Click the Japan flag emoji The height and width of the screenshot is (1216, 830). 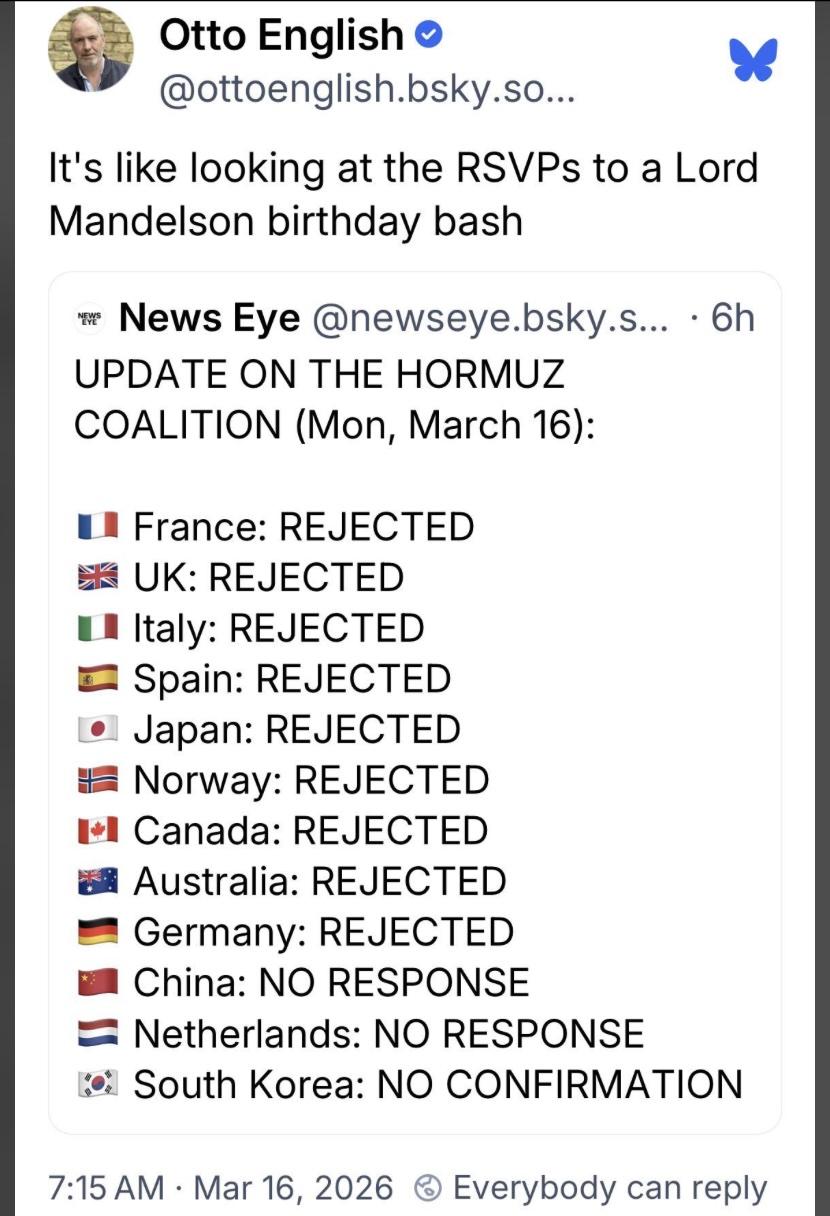click(98, 729)
